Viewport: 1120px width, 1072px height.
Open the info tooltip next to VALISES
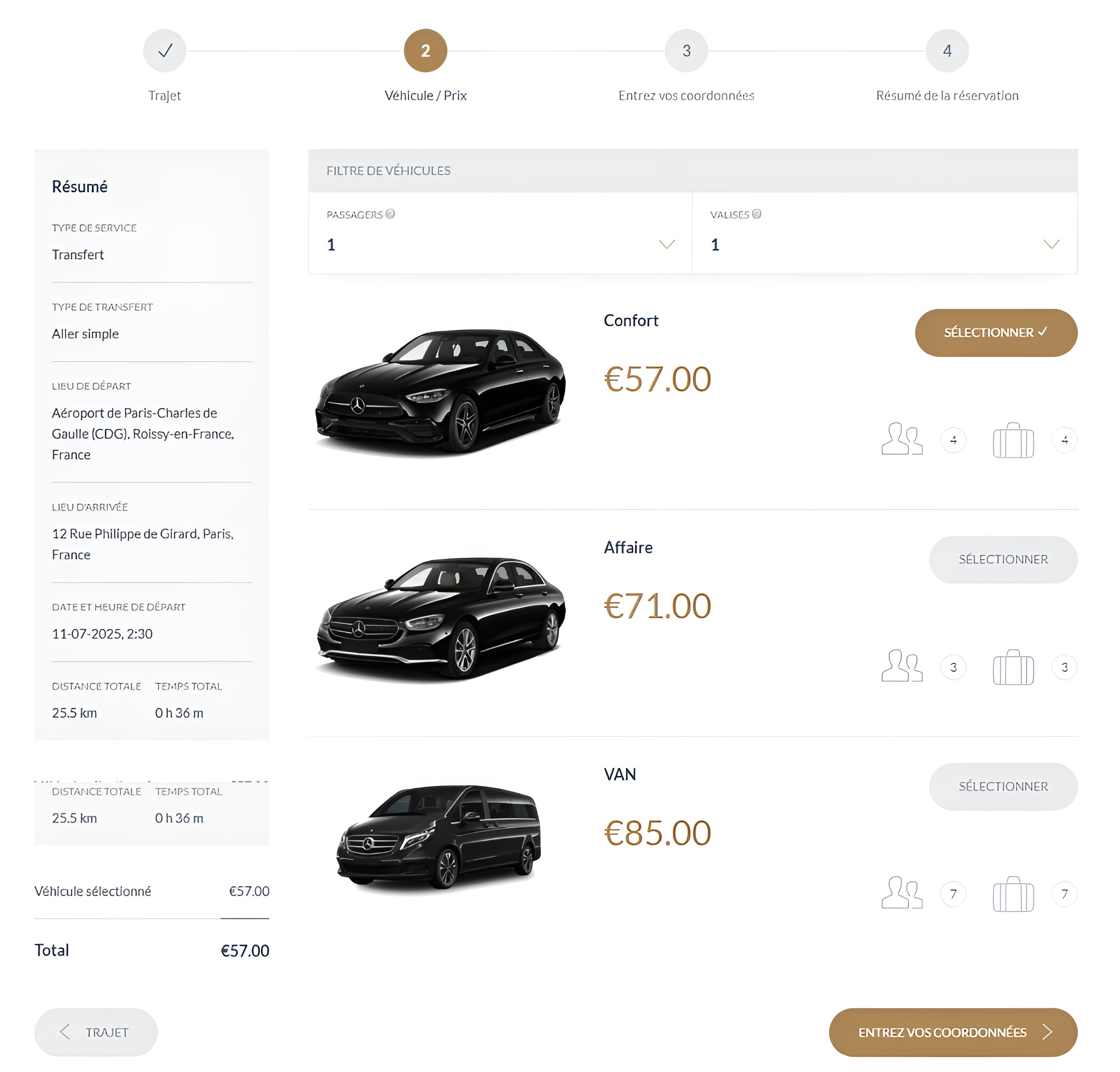(757, 214)
